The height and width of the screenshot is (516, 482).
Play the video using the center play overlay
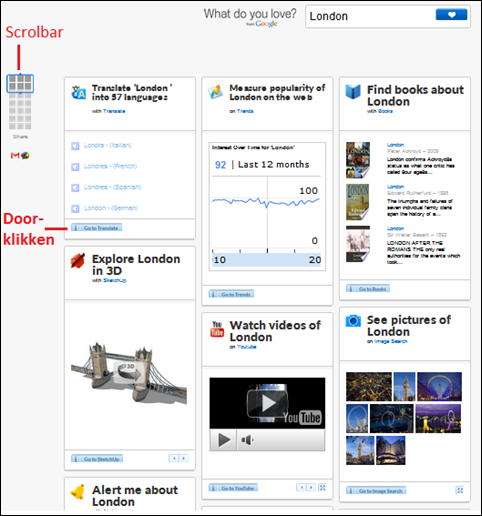[x=267, y=404]
